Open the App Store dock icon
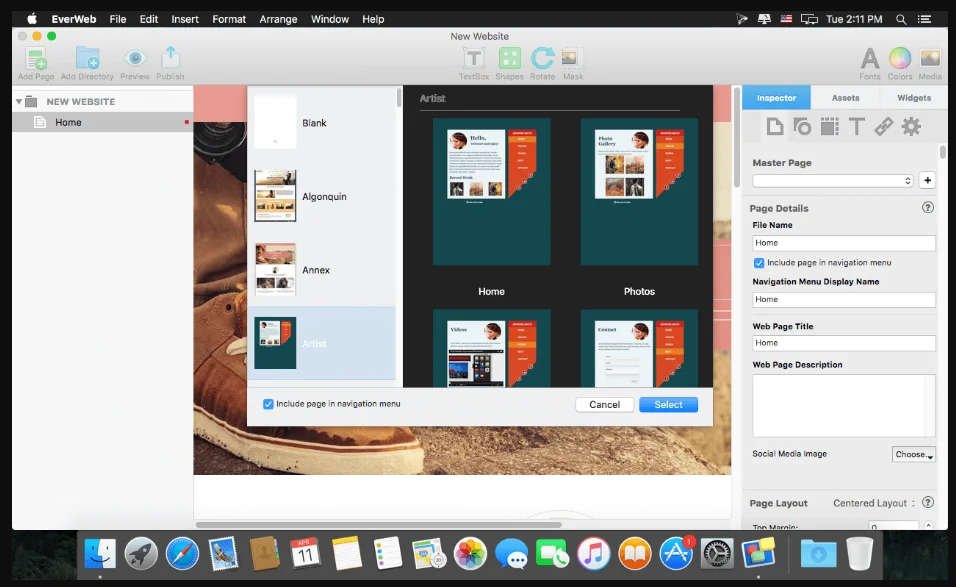This screenshot has height=587, width=956. [676, 553]
